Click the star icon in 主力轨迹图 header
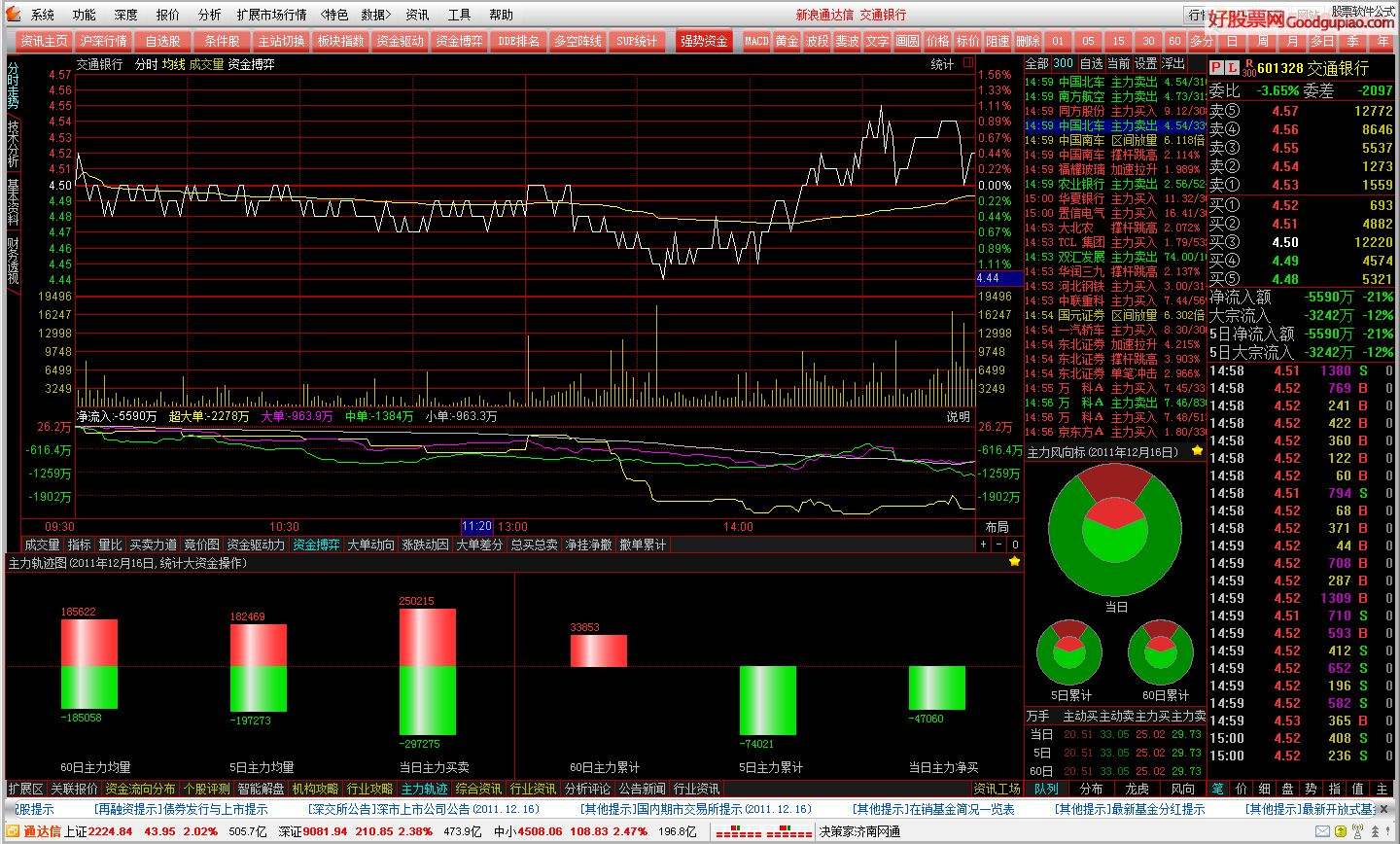Image resolution: width=1400 pixels, height=844 pixels. 1014,562
